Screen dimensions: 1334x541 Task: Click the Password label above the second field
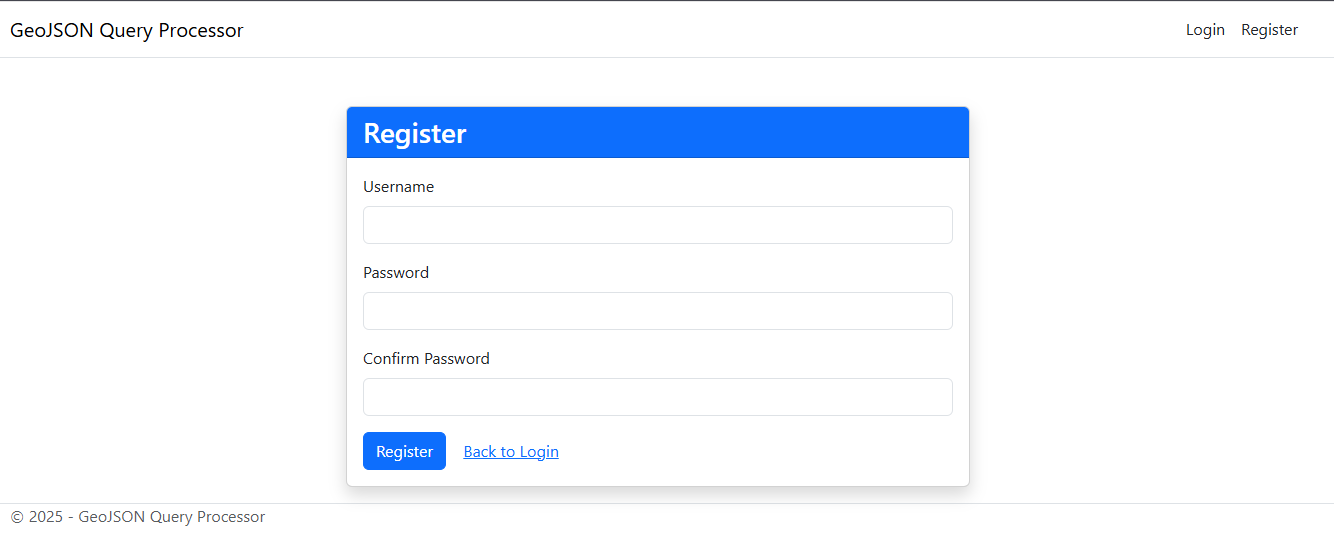click(396, 273)
